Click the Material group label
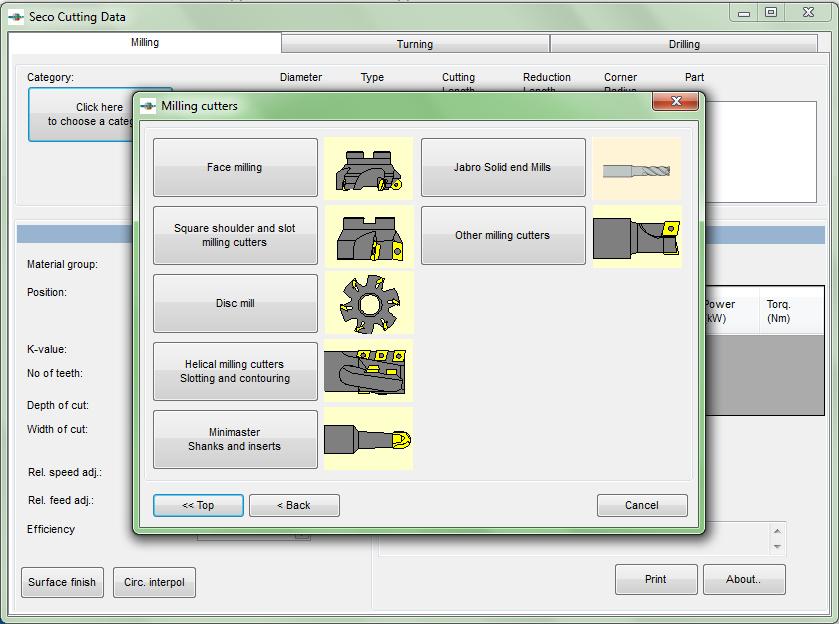 (x=63, y=264)
